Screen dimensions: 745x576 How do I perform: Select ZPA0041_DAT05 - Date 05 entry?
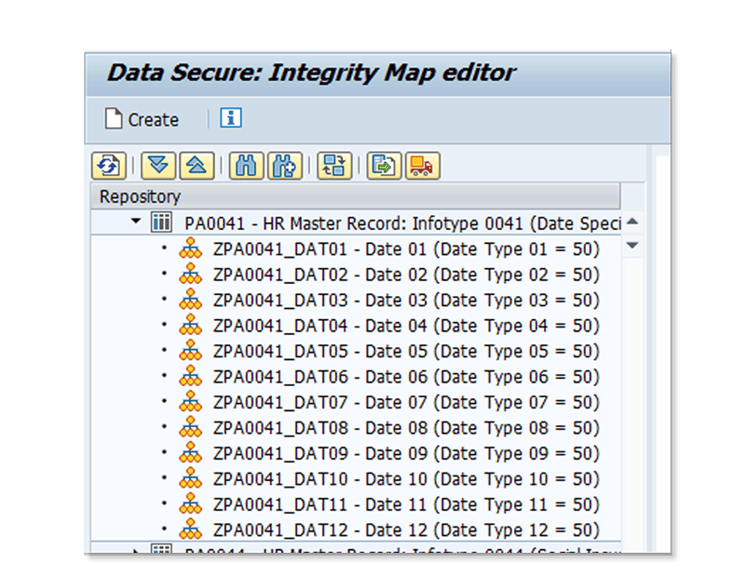pyautogui.click(x=406, y=352)
